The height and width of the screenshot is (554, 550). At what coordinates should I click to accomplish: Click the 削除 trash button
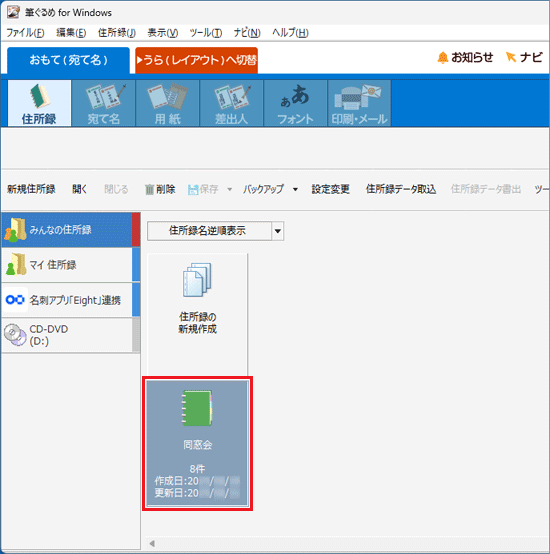(160, 189)
